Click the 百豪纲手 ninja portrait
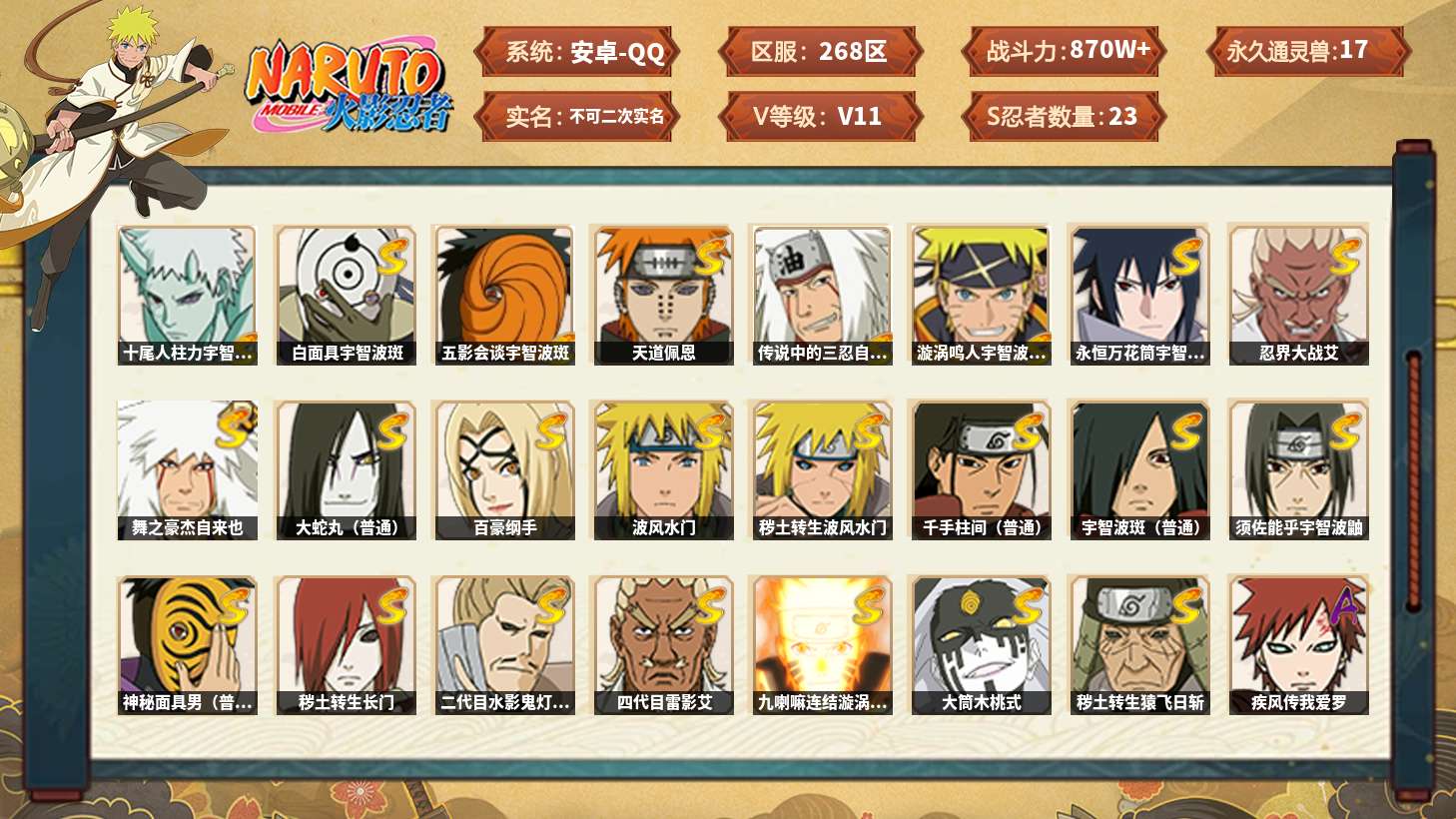This screenshot has width=1456, height=819. coord(505,469)
